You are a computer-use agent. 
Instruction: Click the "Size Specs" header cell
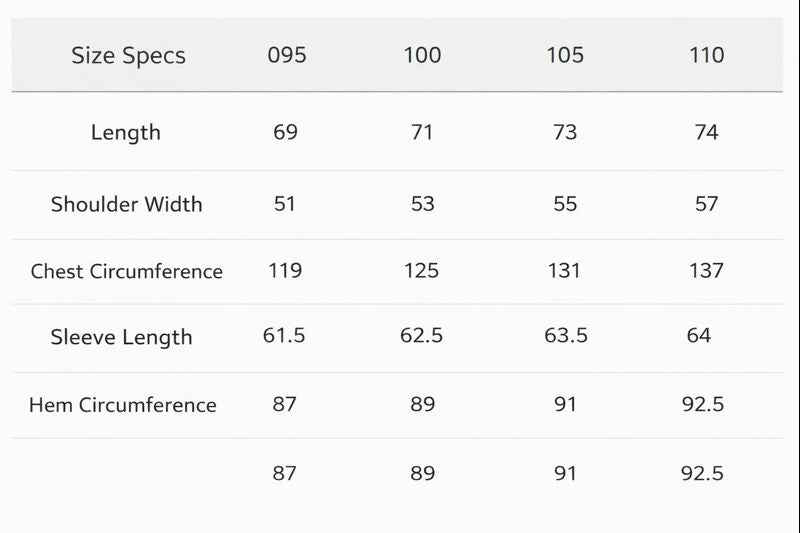[128, 56]
